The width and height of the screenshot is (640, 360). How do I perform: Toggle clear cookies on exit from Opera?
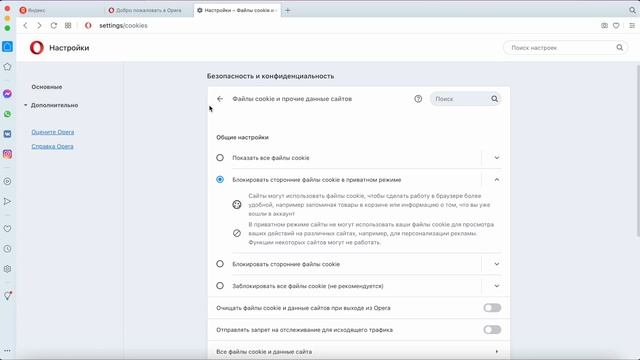point(492,308)
